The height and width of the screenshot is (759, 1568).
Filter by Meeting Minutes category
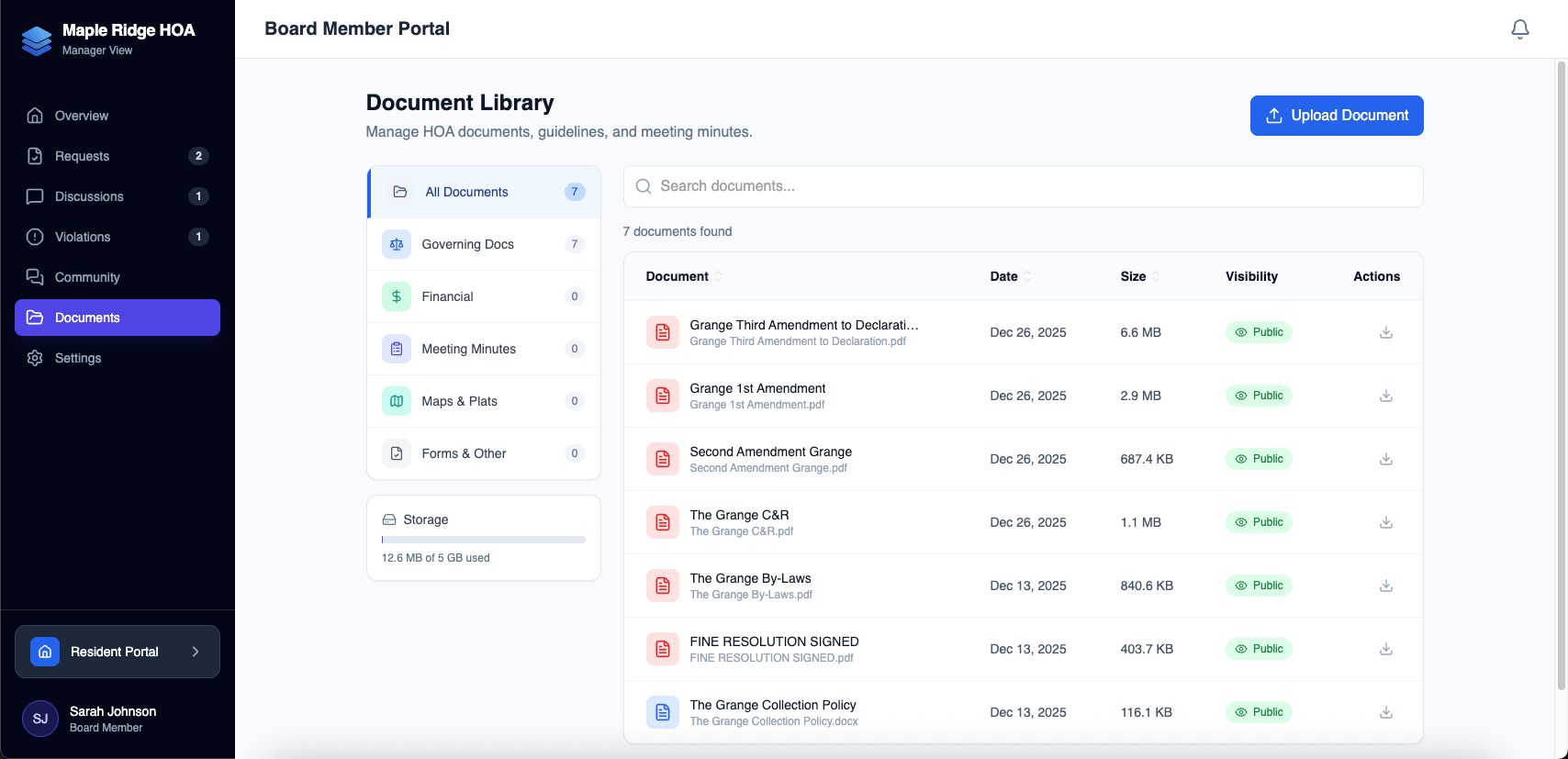484,349
